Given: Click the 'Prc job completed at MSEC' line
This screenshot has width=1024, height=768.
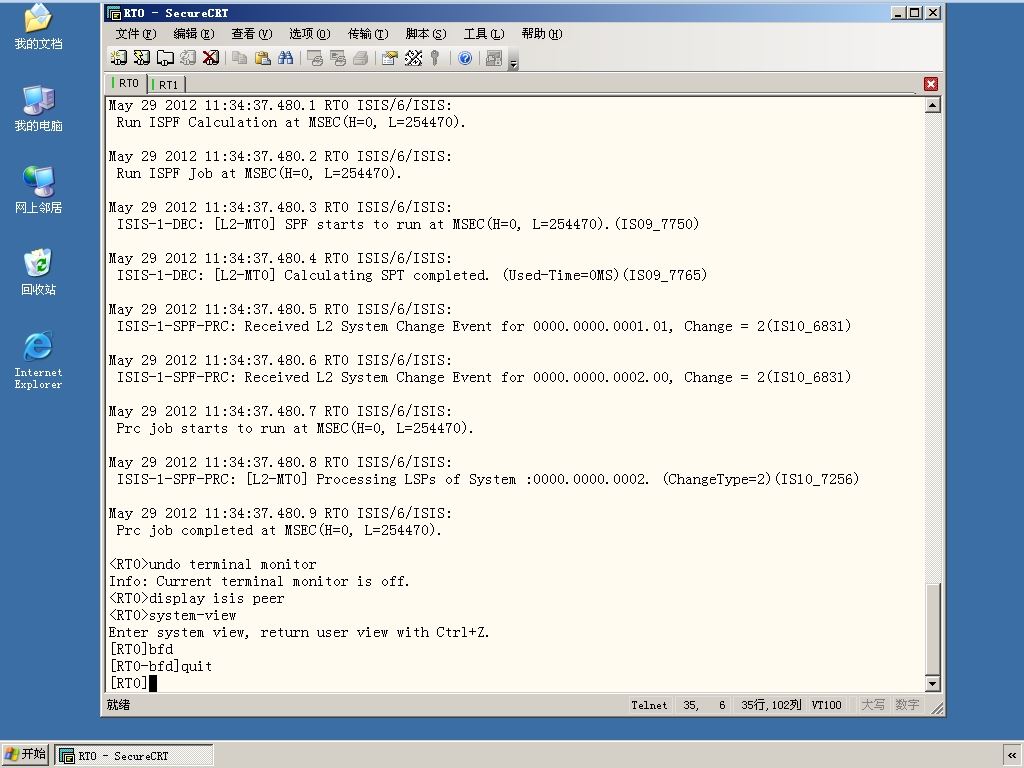Looking at the screenshot, I should point(279,530).
